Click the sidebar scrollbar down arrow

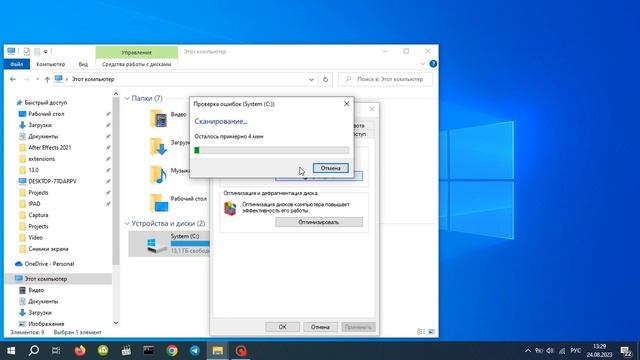[116, 323]
